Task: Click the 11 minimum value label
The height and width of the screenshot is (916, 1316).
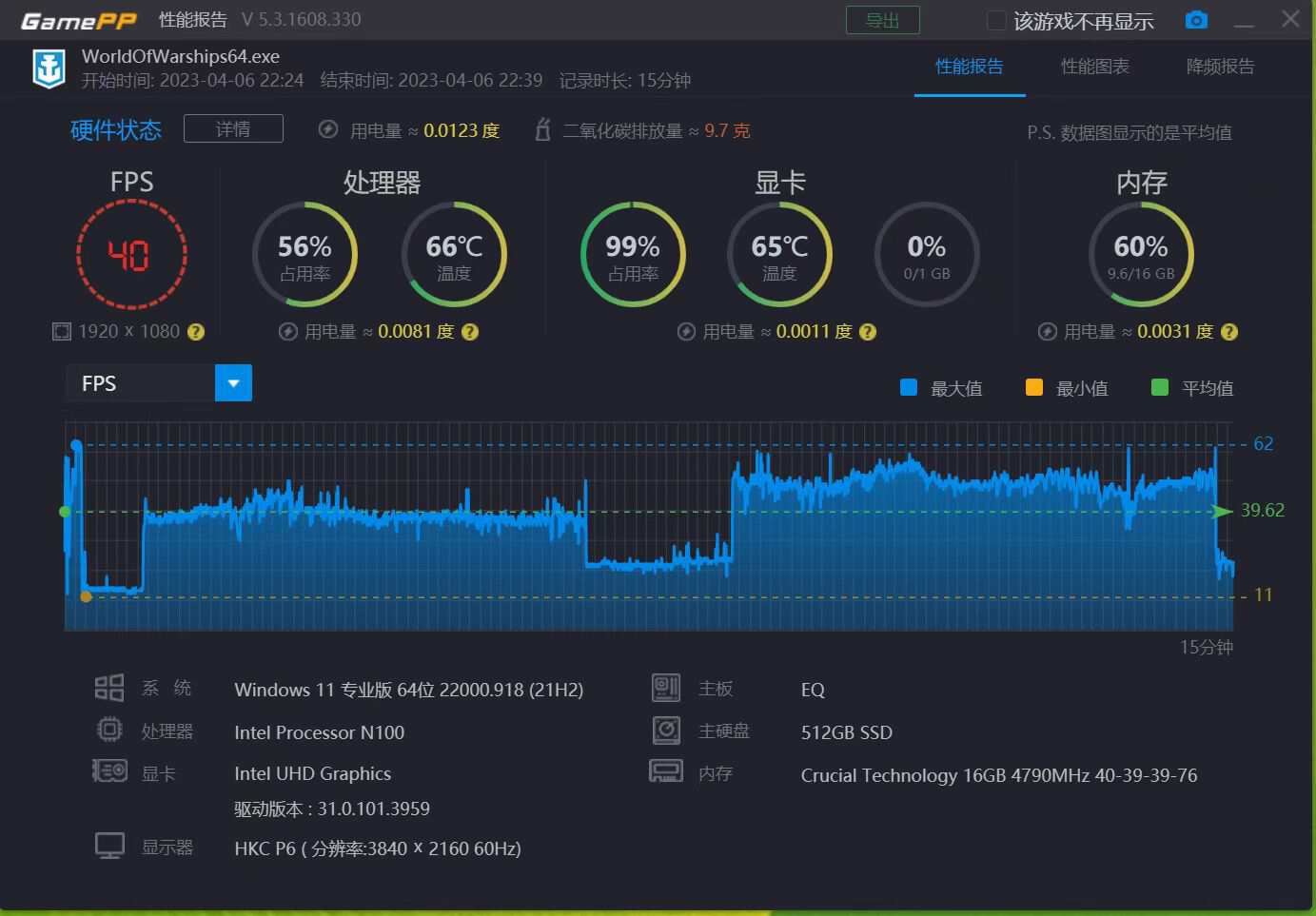Action: coord(1264,594)
